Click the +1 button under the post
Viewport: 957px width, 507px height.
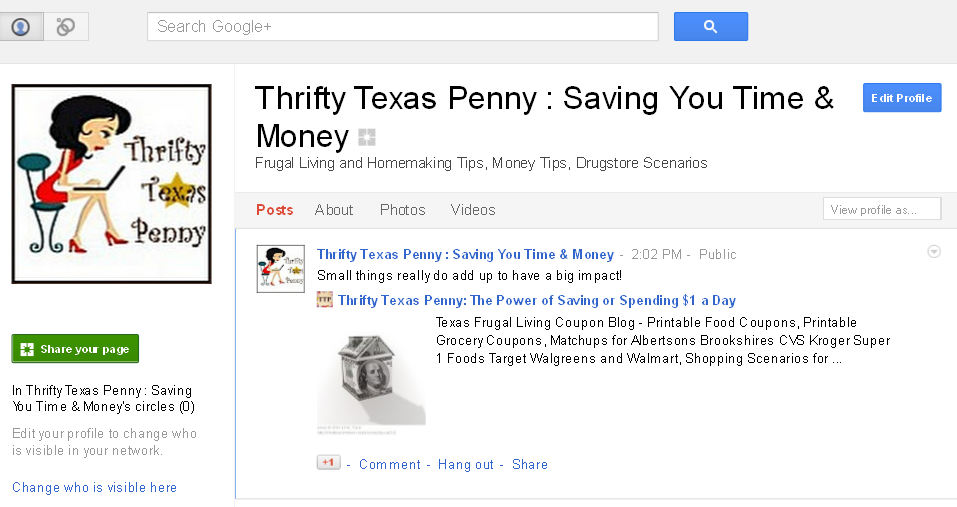[x=328, y=463]
